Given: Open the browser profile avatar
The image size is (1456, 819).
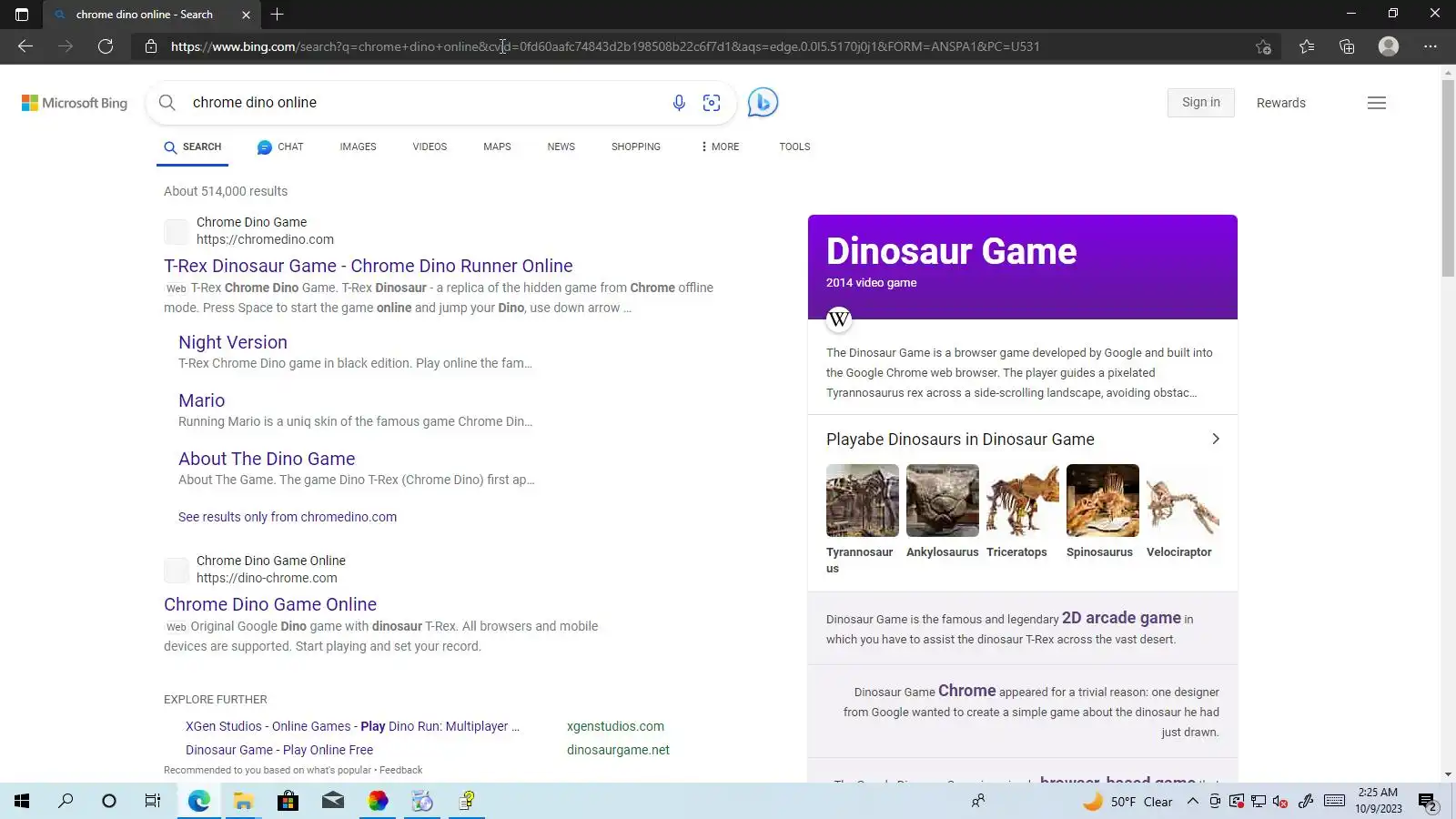Looking at the screenshot, I should point(1389,46).
